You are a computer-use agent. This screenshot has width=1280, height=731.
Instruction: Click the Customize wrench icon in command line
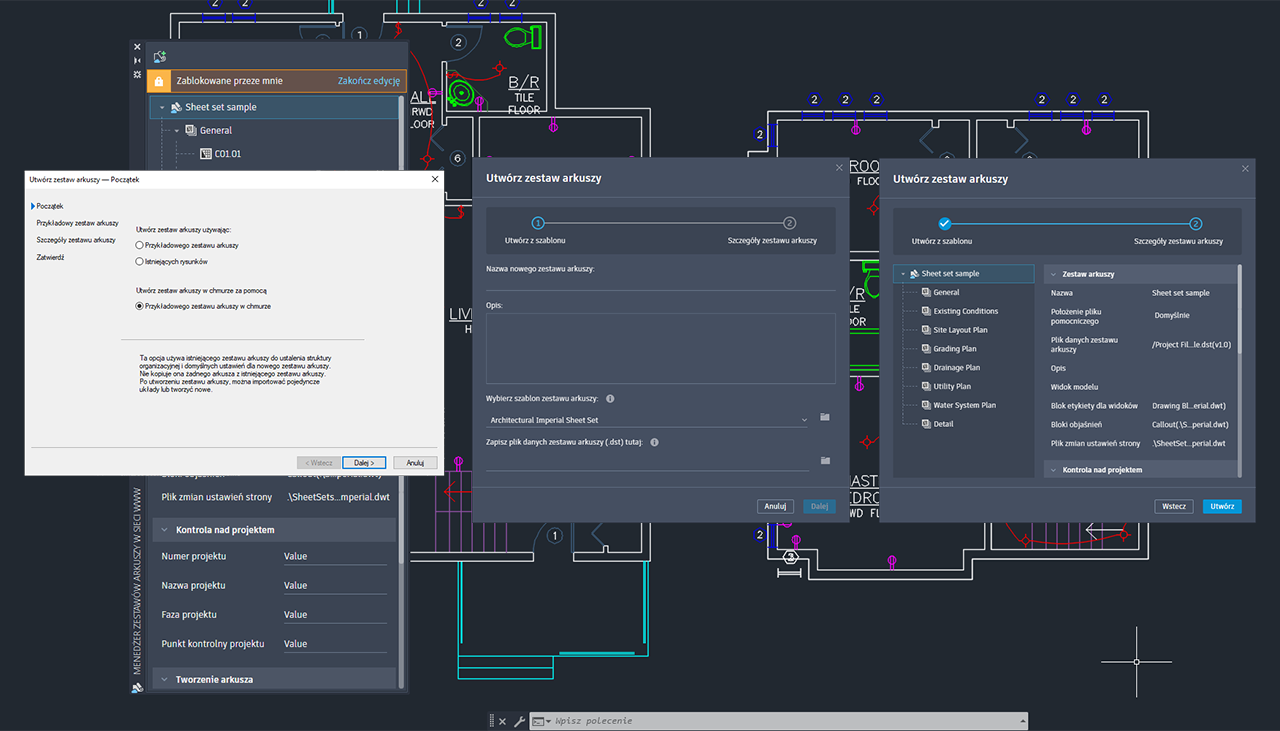(x=519, y=720)
